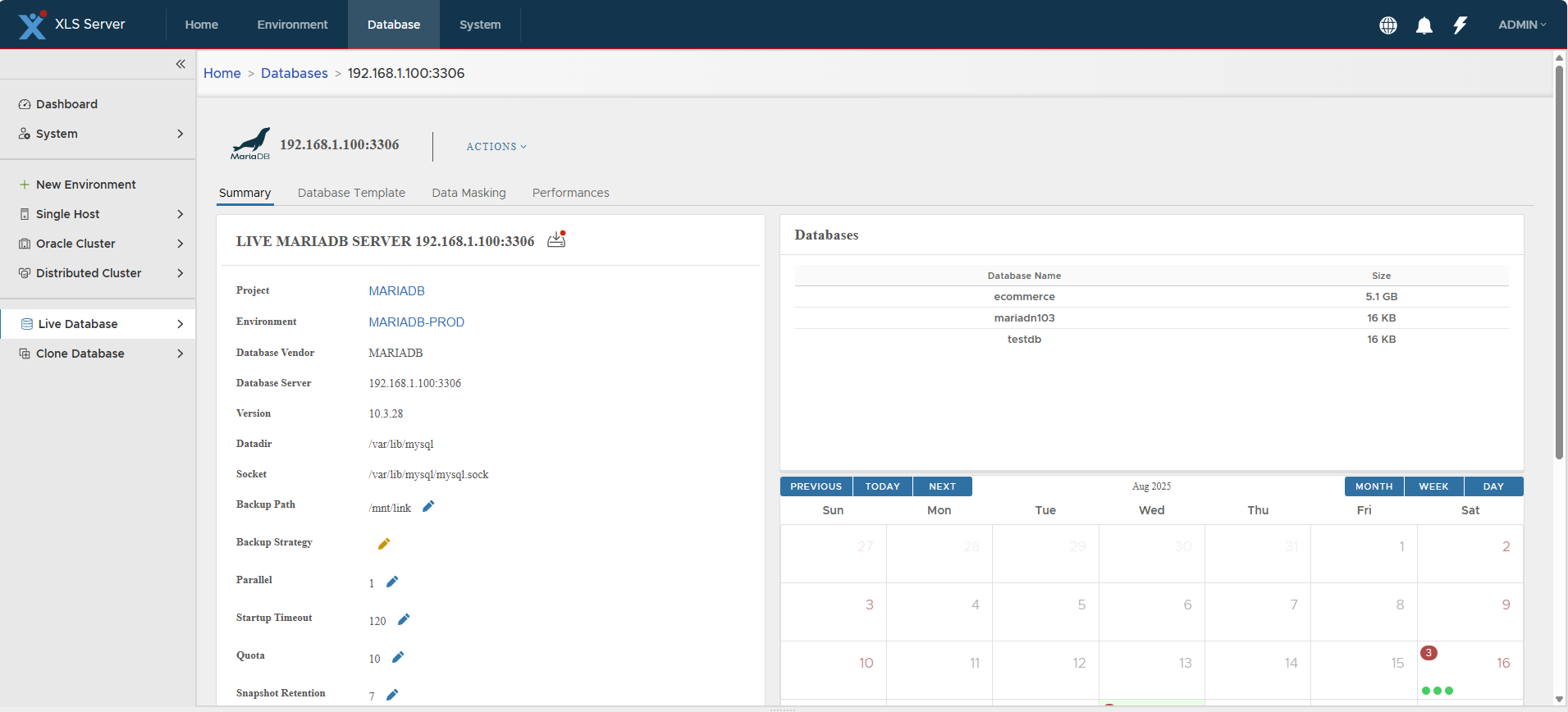Collapse the sidebar with double-chevron icon
The image size is (1568, 712).
(x=181, y=64)
